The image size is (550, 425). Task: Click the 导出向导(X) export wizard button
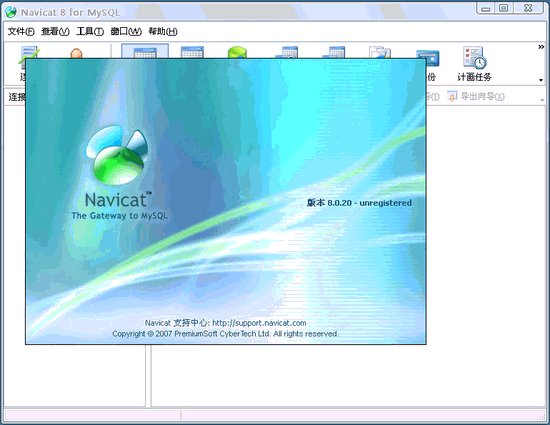click(x=476, y=96)
